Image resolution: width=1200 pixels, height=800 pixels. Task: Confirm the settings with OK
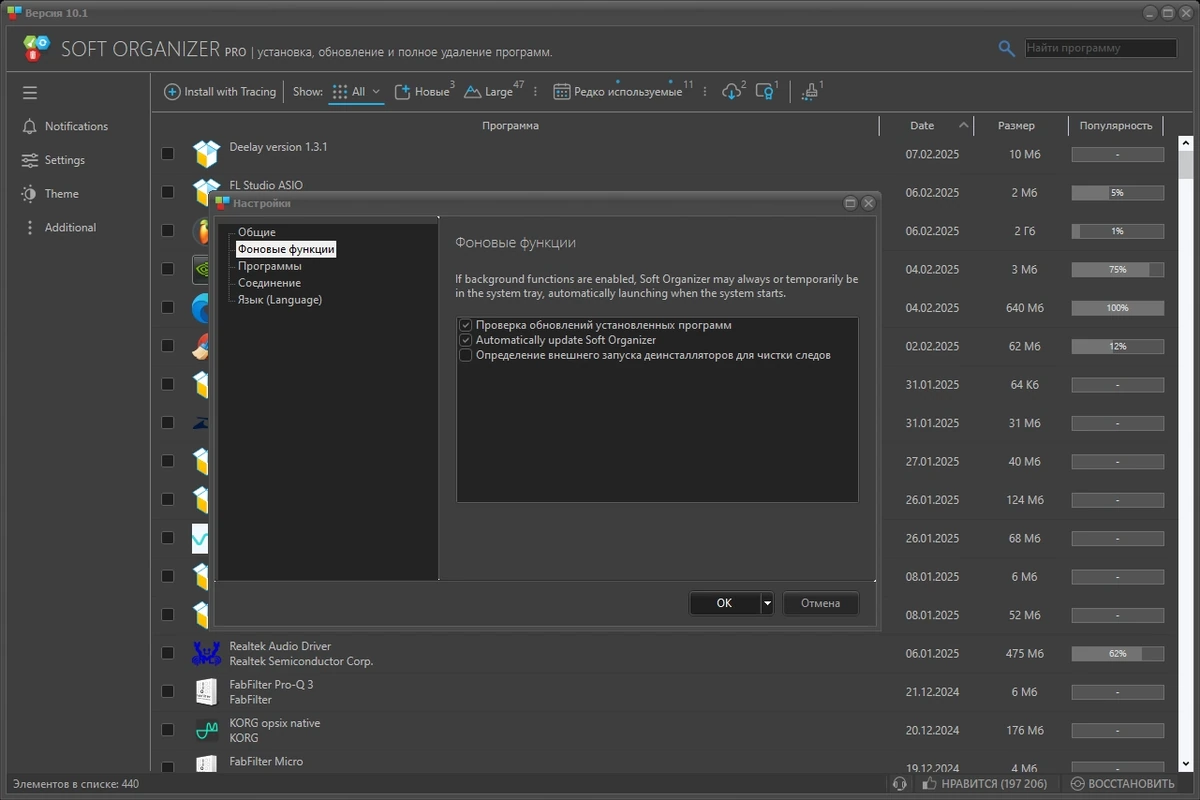[x=724, y=603]
